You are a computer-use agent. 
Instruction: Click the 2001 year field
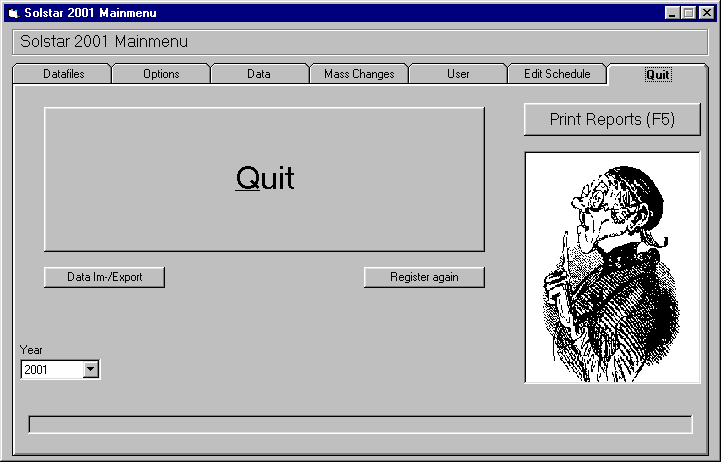52,370
